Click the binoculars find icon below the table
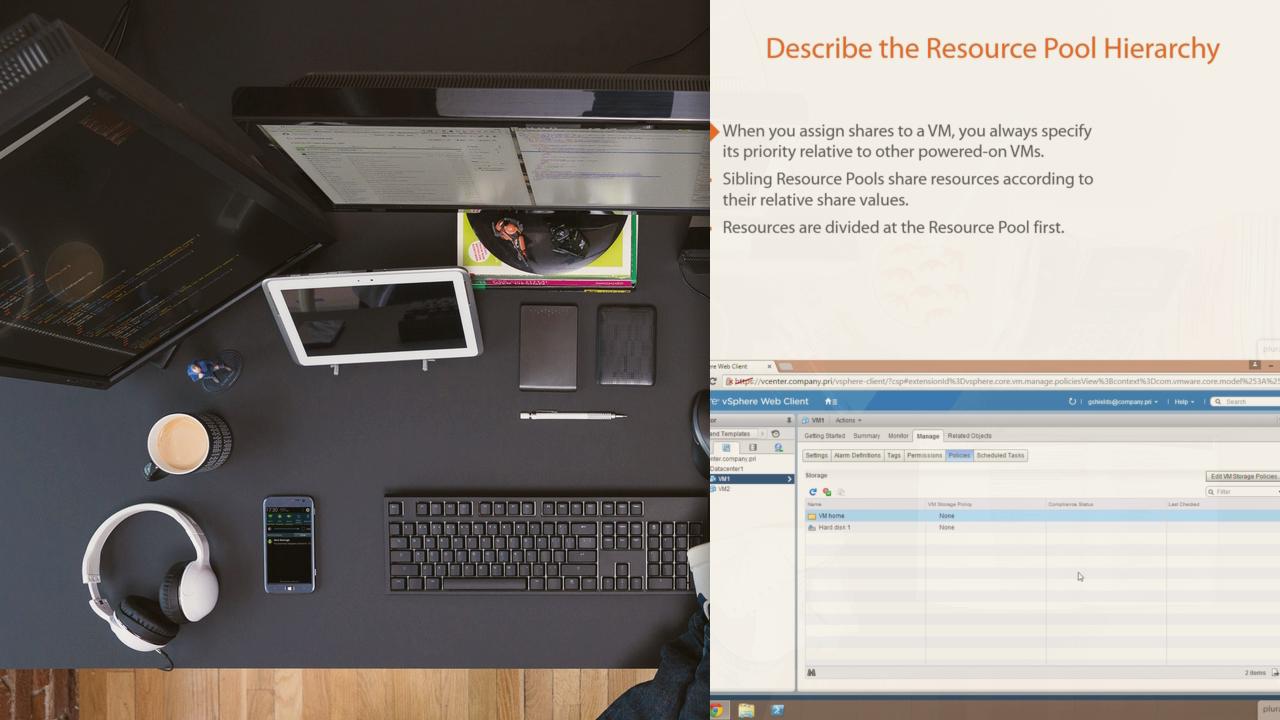Image resolution: width=1280 pixels, height=720 pixels. click(x=811, y=673)
